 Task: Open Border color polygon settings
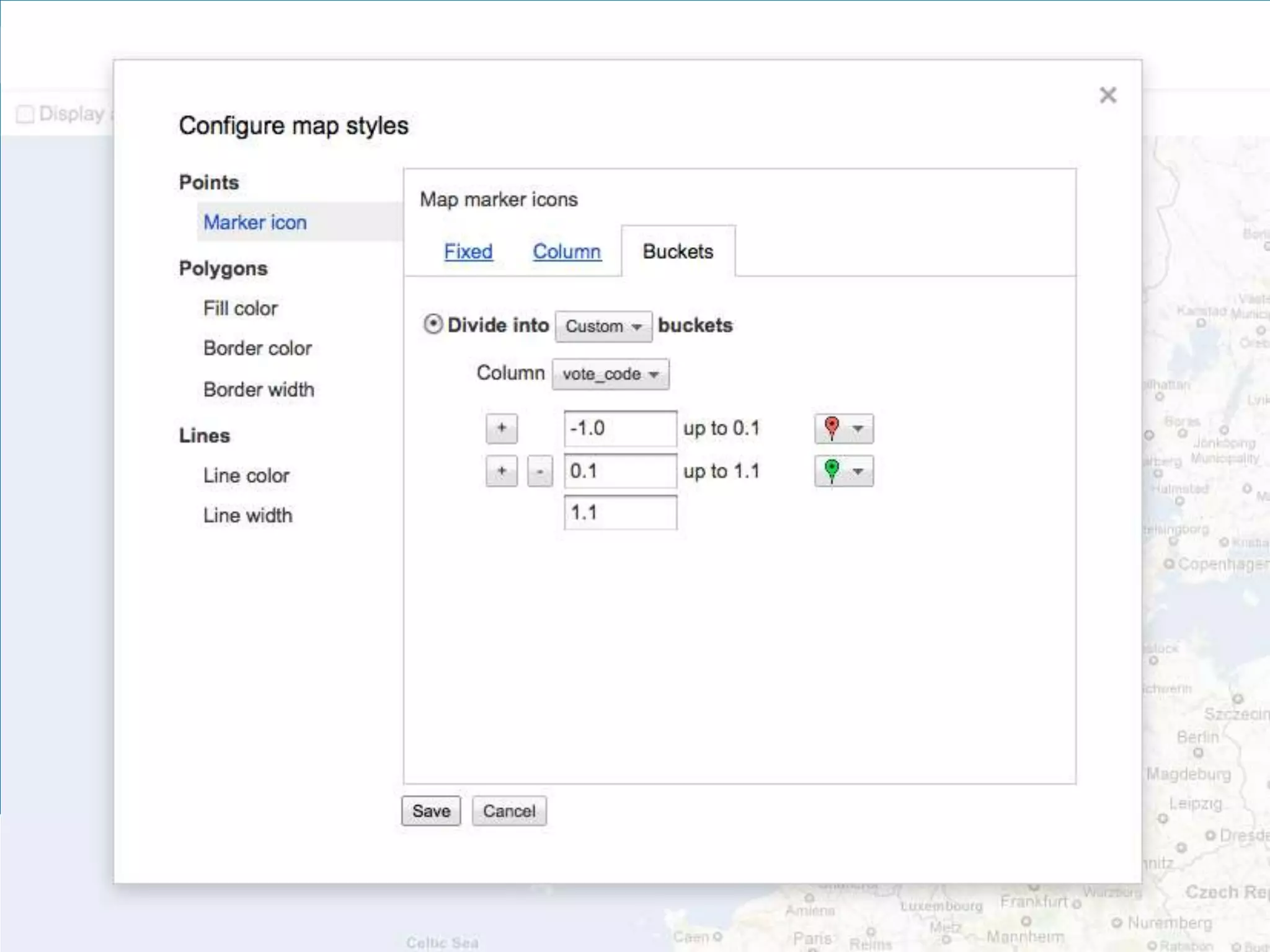tap(257, 348)
